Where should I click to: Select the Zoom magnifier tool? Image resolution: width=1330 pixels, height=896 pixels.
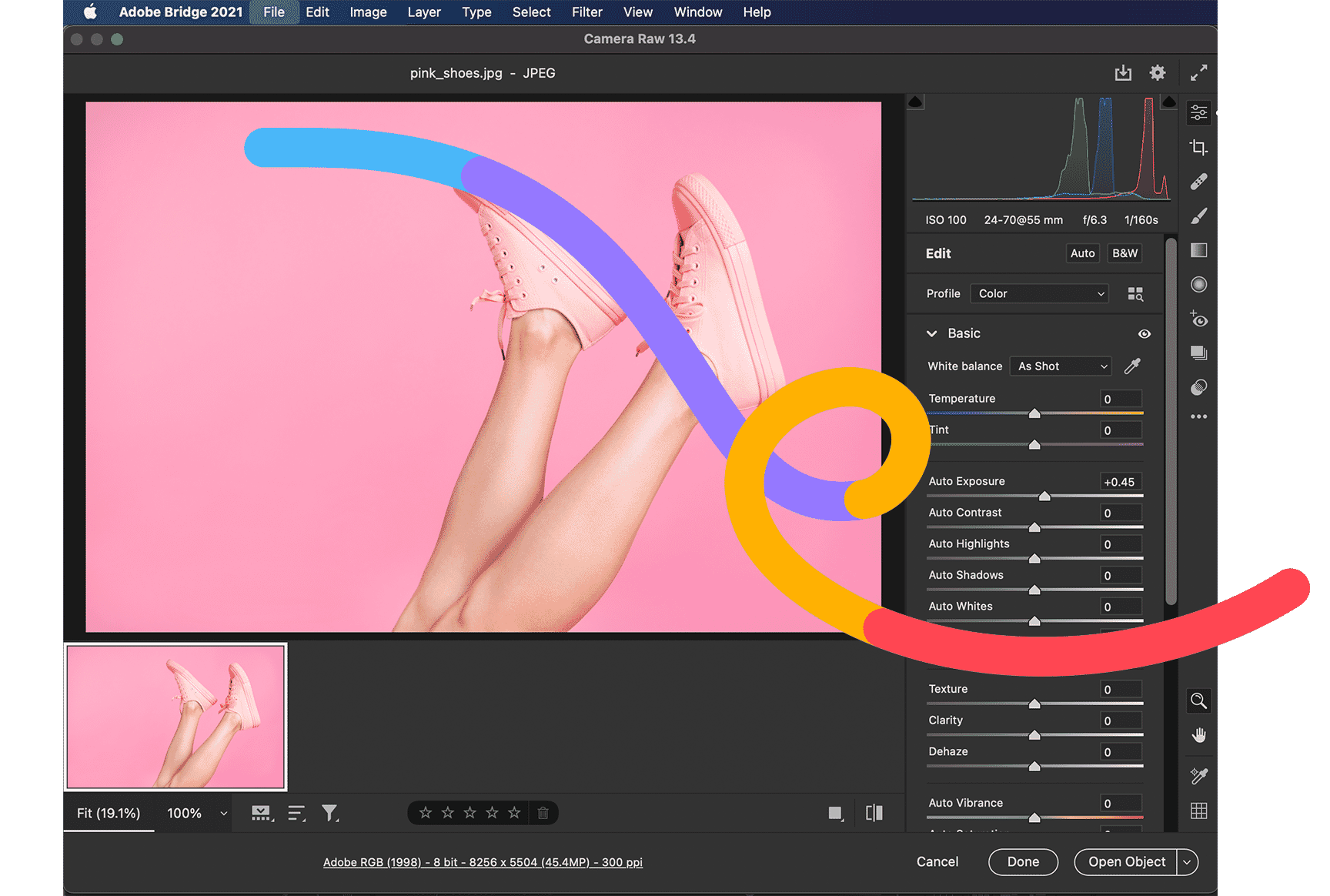pyautogui.click(x=1198, y=701)
